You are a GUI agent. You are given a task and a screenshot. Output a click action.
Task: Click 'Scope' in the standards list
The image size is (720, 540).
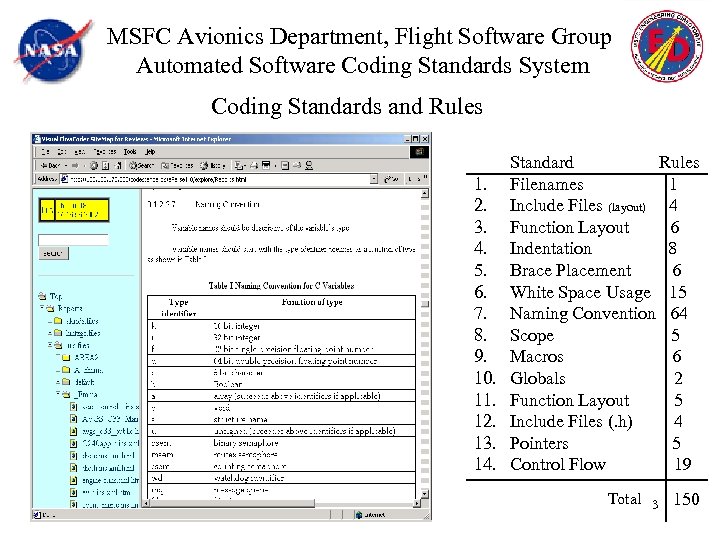point(532,336)
